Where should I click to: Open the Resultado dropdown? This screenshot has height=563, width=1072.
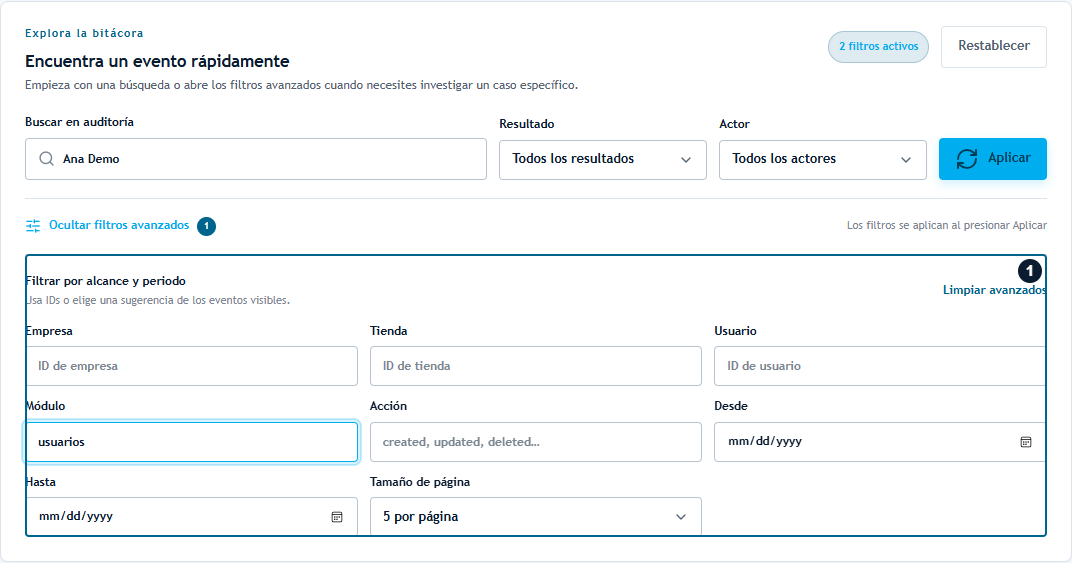(x=602, y=160)
